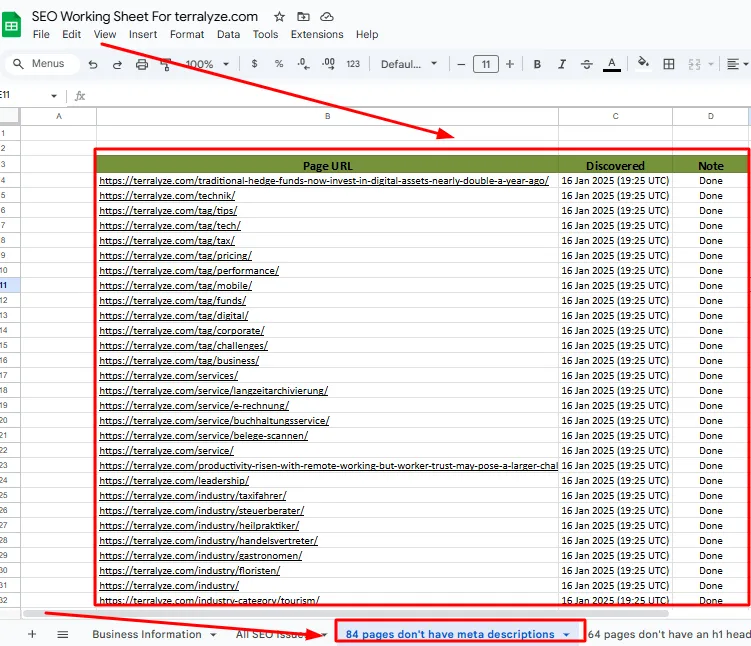Decrease font size with minus button
Image resolution: width=751 pixels, height=646 pixels.
461,64
